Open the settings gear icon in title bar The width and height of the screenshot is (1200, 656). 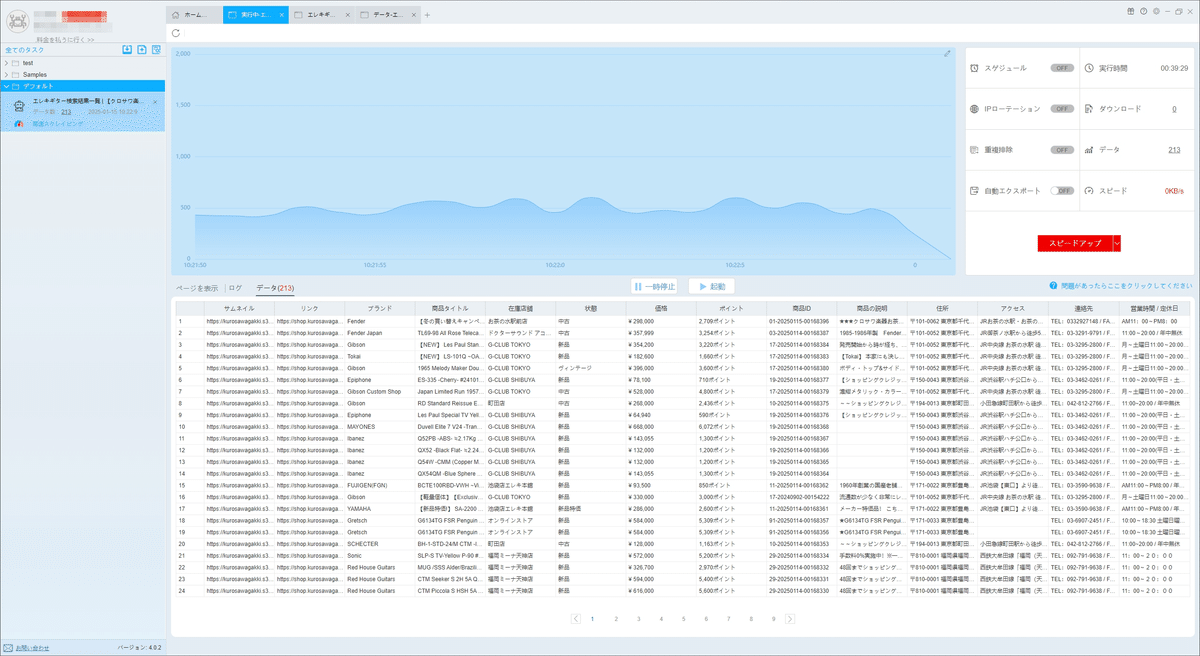1156,10
